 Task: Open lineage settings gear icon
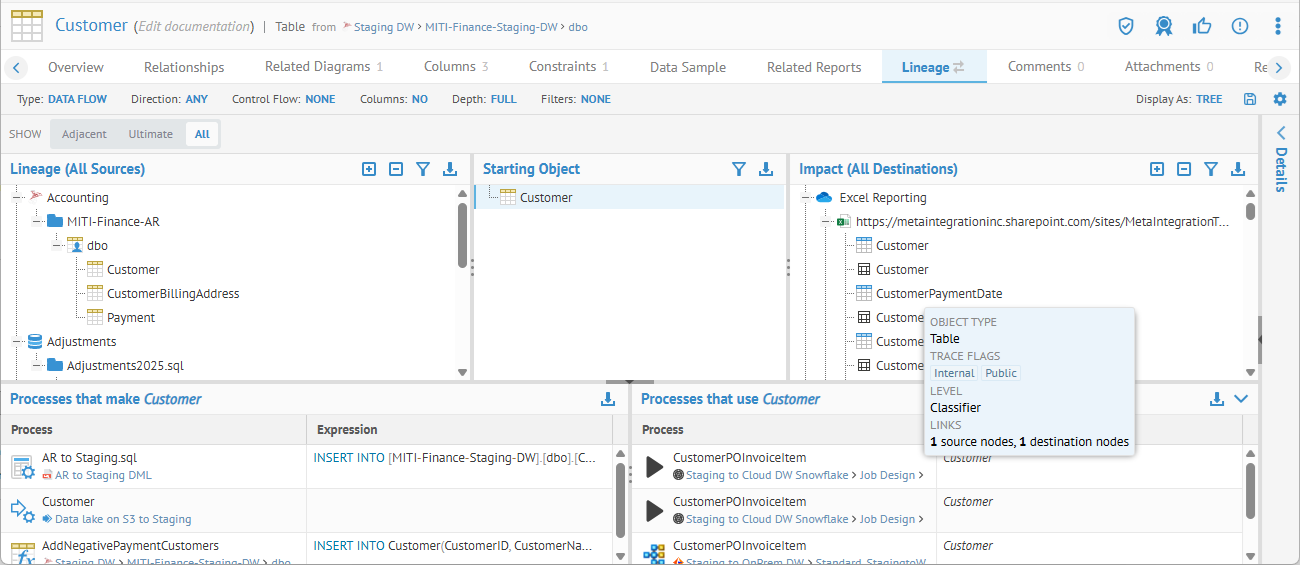coord(1279,99)
